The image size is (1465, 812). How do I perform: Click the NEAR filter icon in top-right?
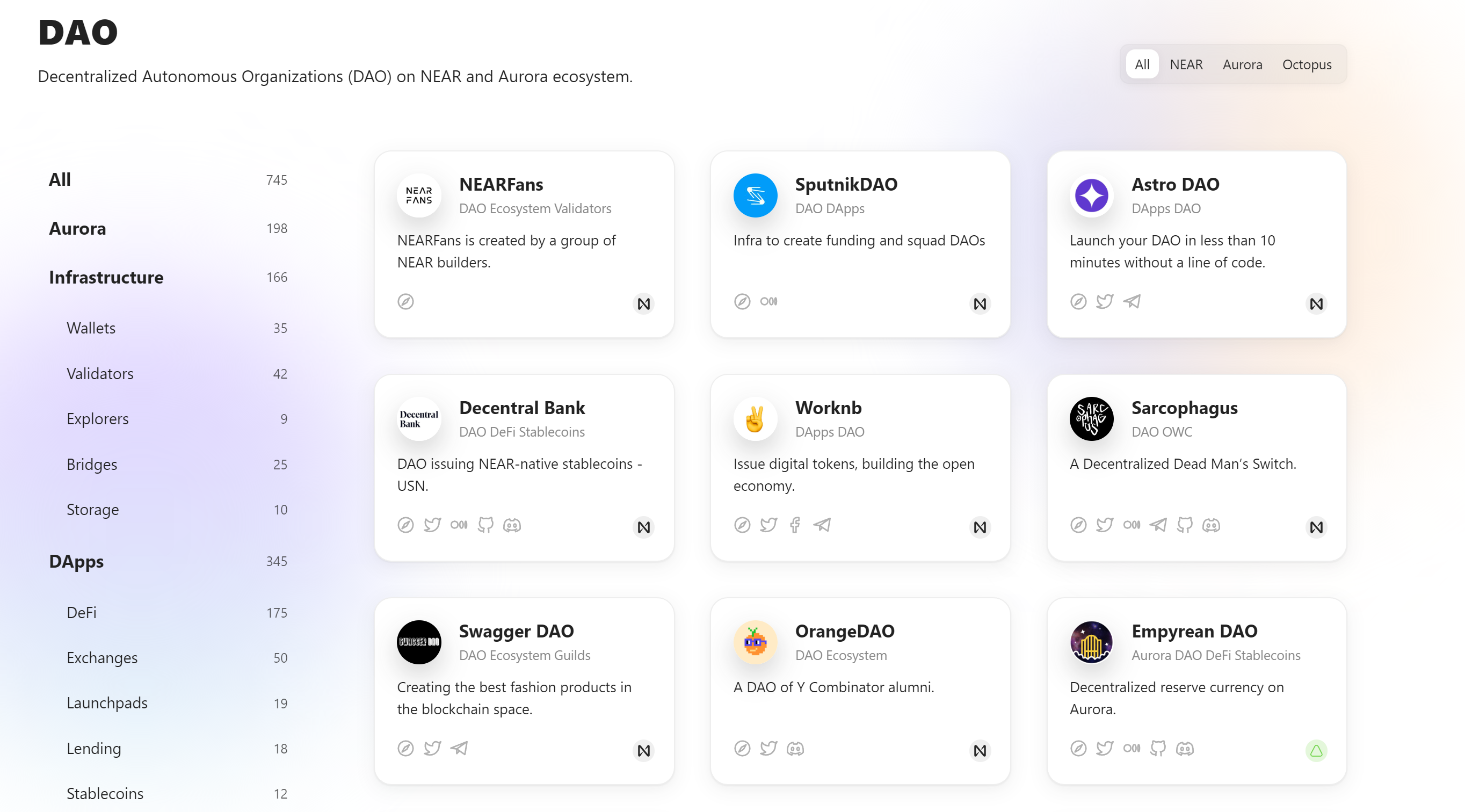[x=1185, y=63]
